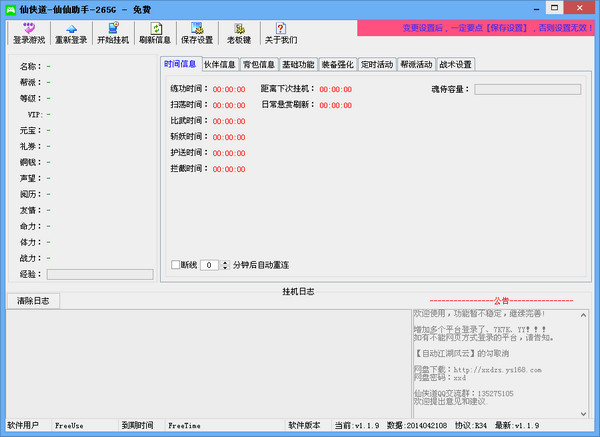Click the app icon in title bar
This screenshot has height=437, width=600.
click(x=11, y=8)
